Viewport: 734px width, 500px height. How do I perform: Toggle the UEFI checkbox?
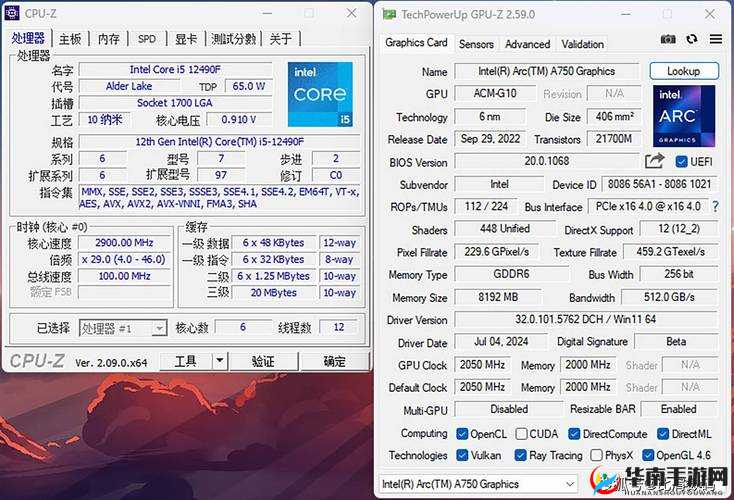(x=681, y=162)
